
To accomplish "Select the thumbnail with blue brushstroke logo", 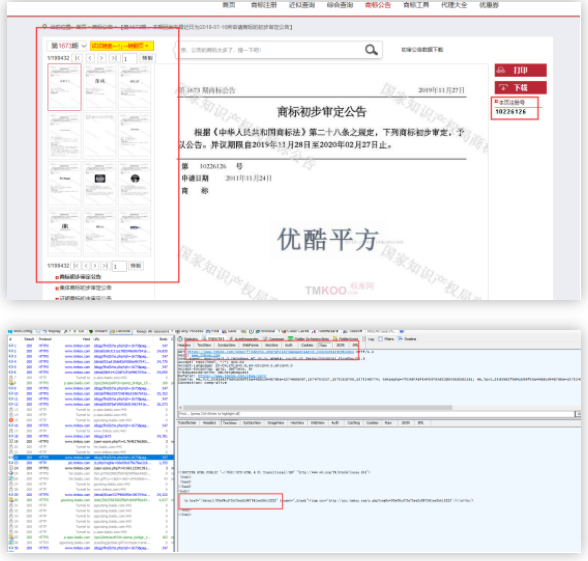I will tap(135, 233).
